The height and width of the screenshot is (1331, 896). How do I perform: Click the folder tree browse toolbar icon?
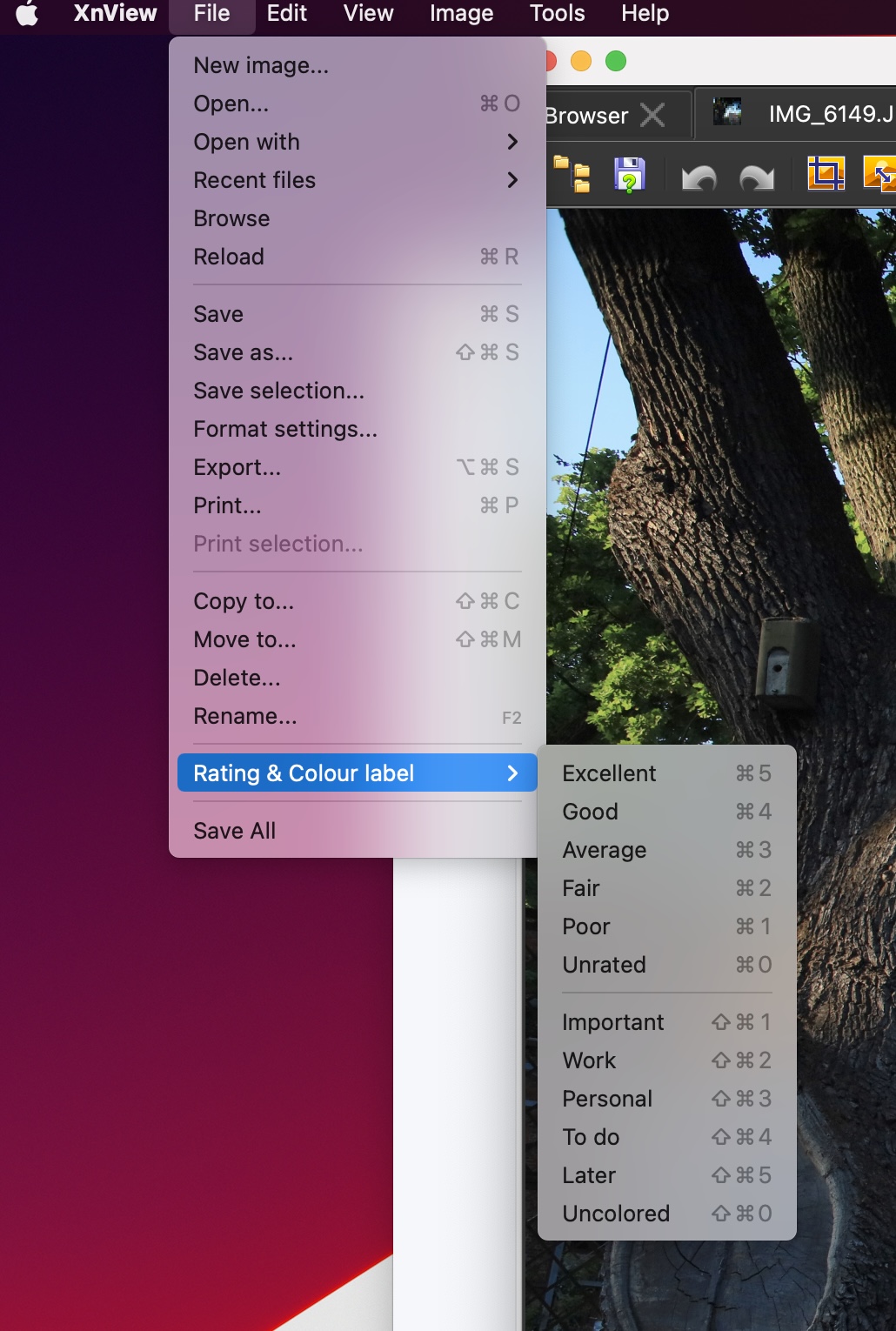(x=572, y=174)
